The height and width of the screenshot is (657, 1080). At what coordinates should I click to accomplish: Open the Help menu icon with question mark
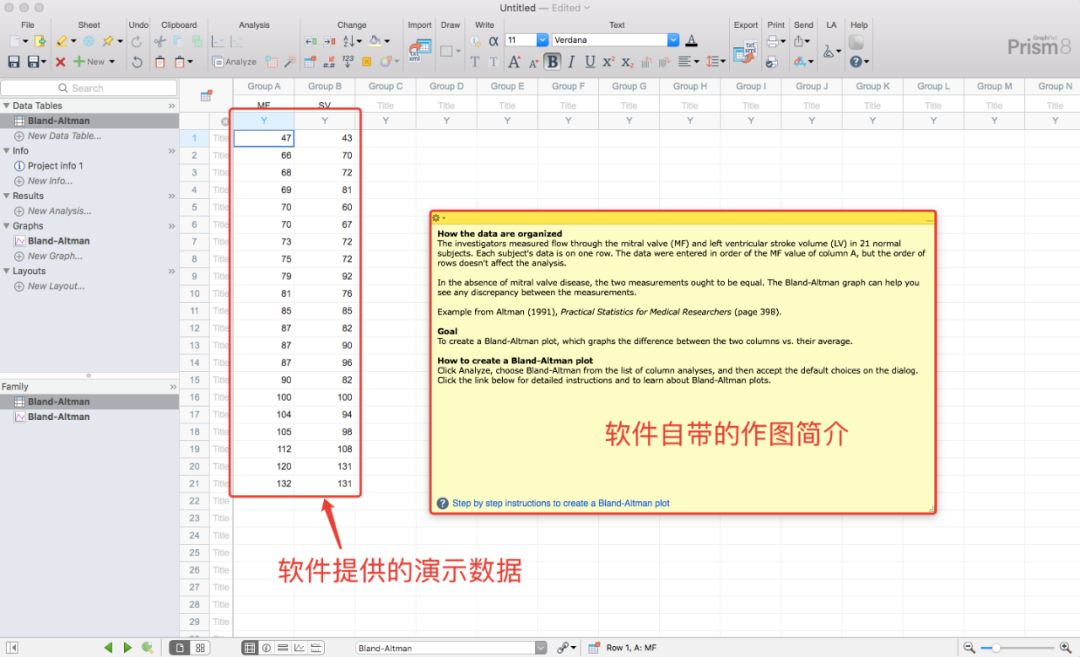[x=856, y=62]
